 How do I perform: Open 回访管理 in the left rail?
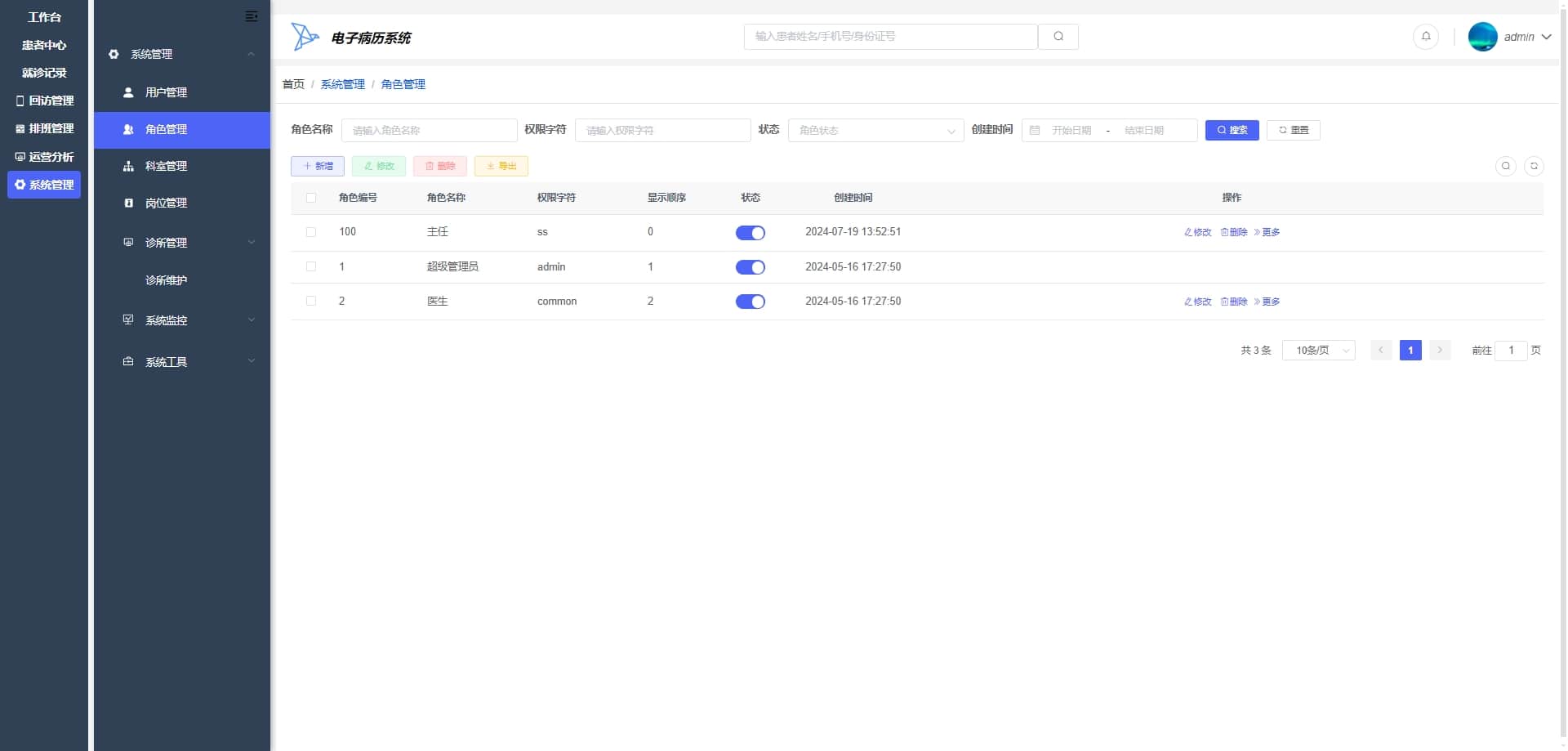(44, 101)
